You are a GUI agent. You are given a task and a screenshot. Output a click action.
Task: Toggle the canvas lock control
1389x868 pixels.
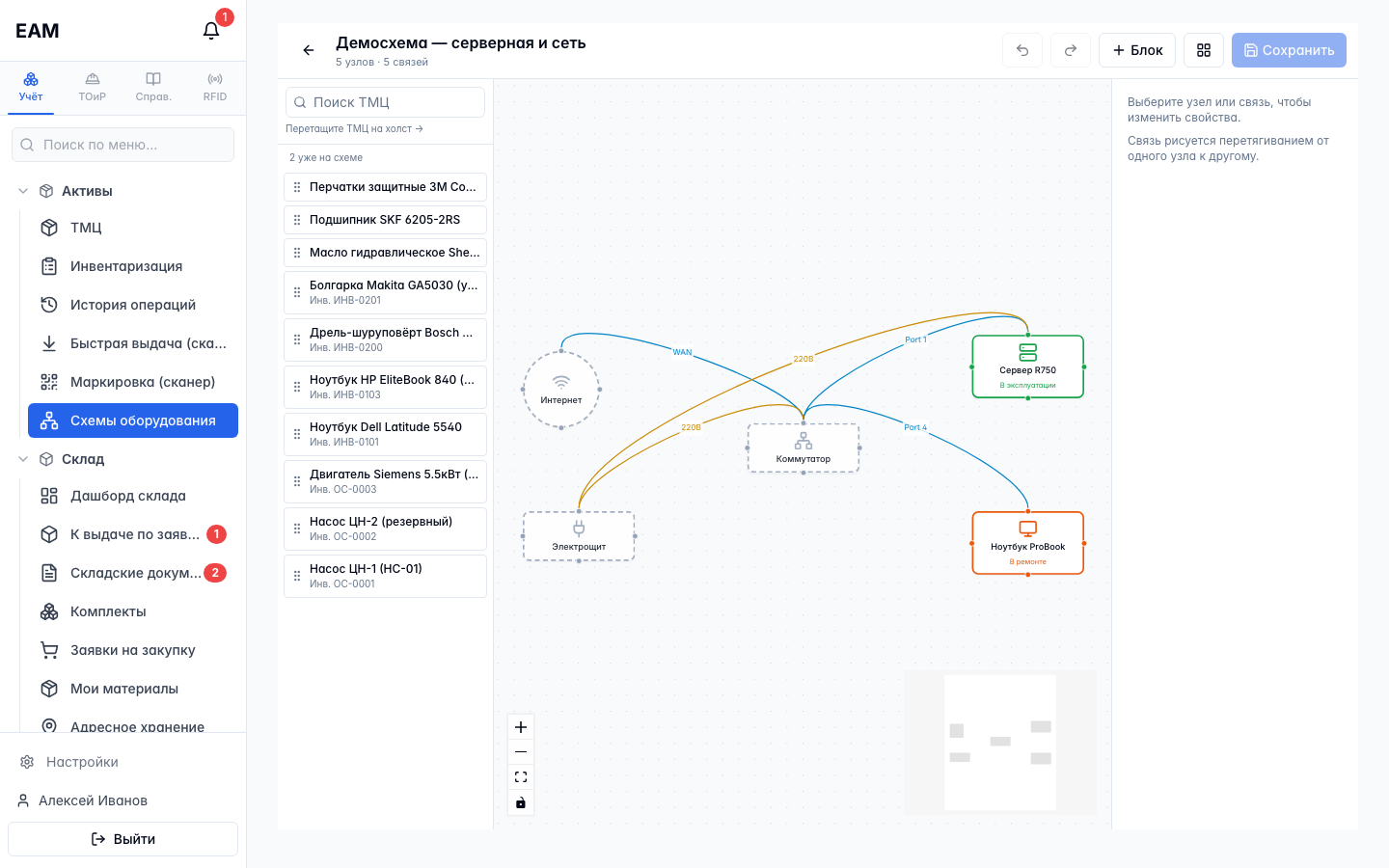pyautogui.click(x=521, y=802)
